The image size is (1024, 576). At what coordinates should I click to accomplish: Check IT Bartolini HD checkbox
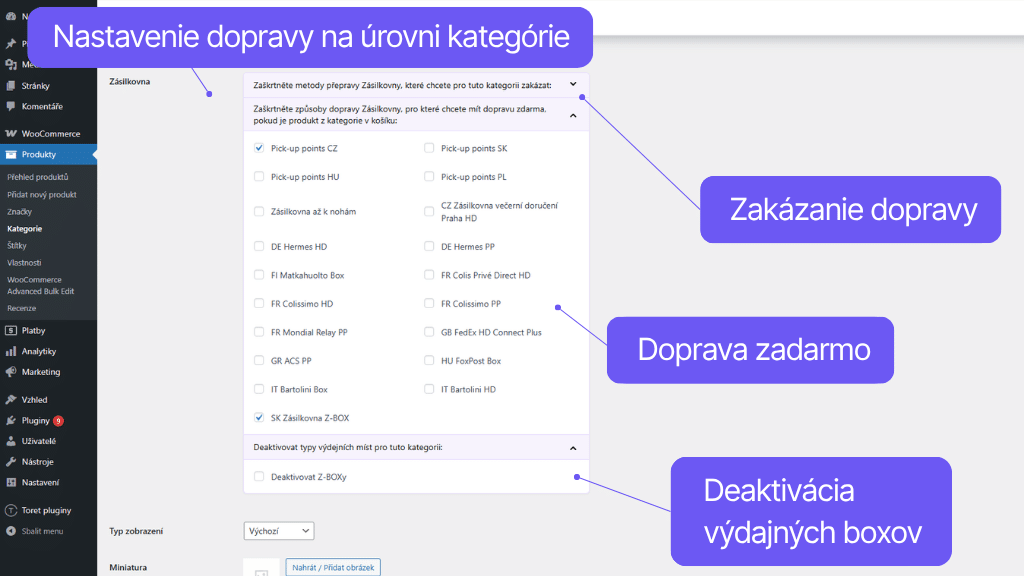tap(429, 389)
